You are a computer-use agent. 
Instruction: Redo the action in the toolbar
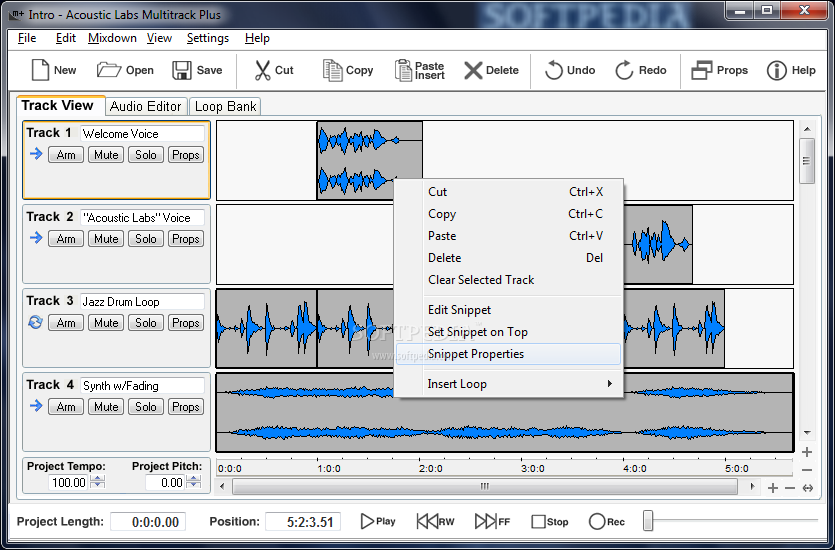(x=641, y=70)
